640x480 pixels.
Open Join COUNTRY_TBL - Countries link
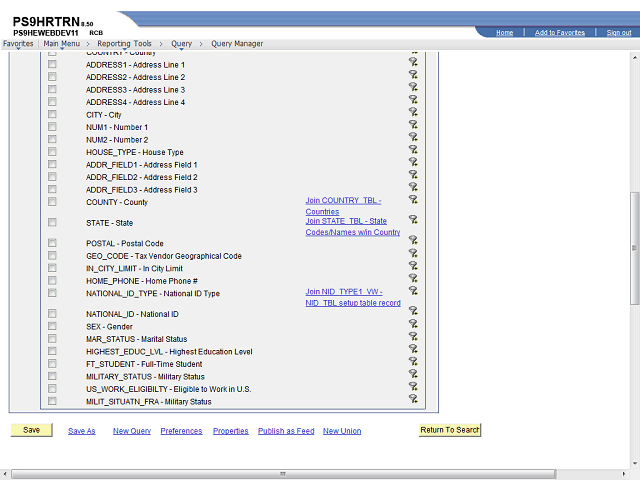pos(343,206)
